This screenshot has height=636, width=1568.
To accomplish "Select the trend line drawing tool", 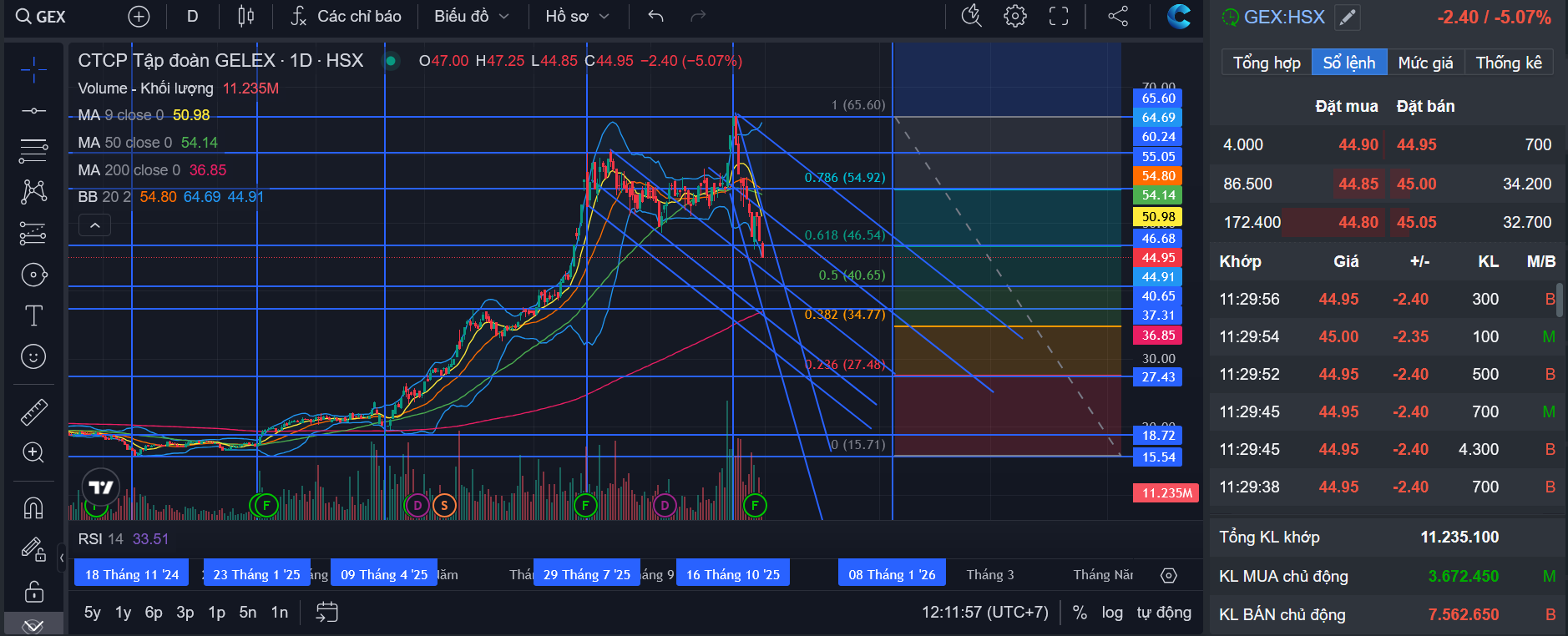I will [x=33, y=111].
